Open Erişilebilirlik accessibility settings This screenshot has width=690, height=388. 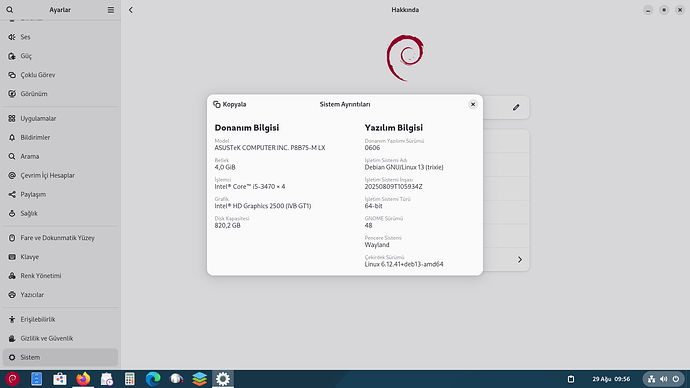pyautogui.click(x=60, y=319)
